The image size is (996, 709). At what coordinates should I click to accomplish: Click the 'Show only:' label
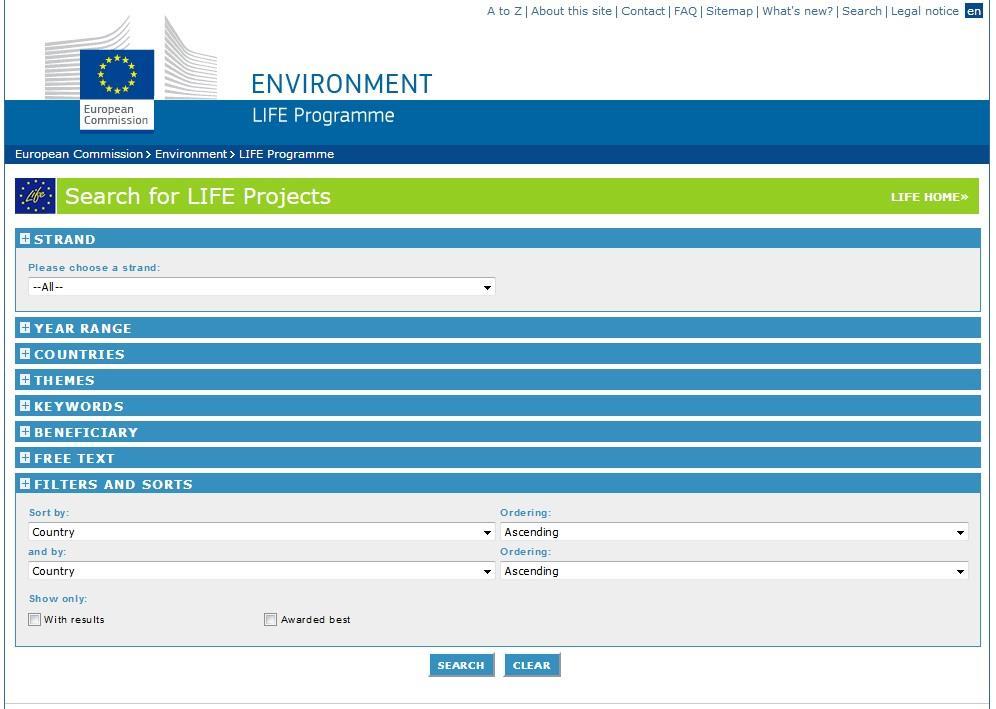tap(58, 598)
